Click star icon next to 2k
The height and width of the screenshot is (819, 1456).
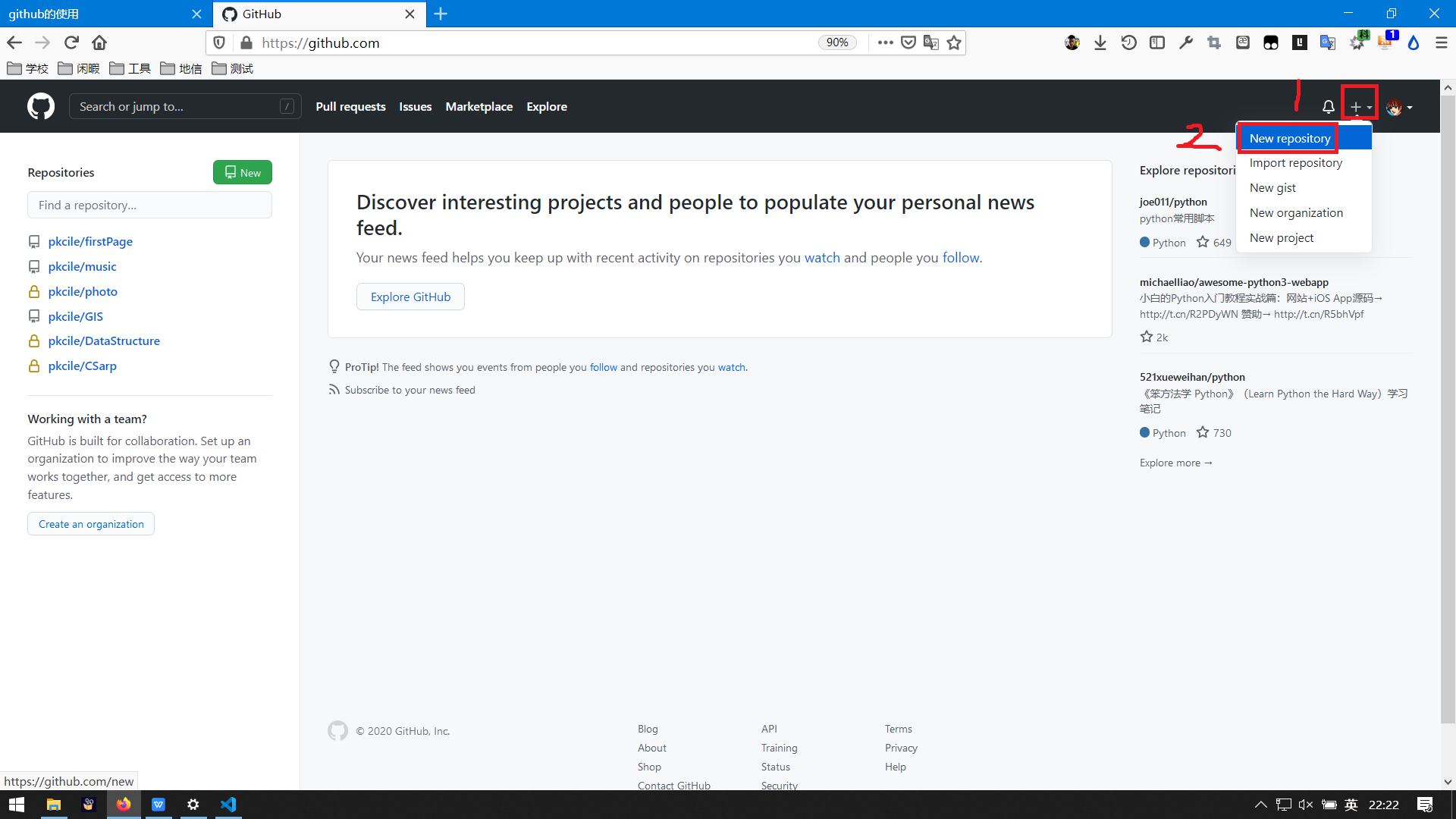pyautogui.click(x=1147, y=337)
